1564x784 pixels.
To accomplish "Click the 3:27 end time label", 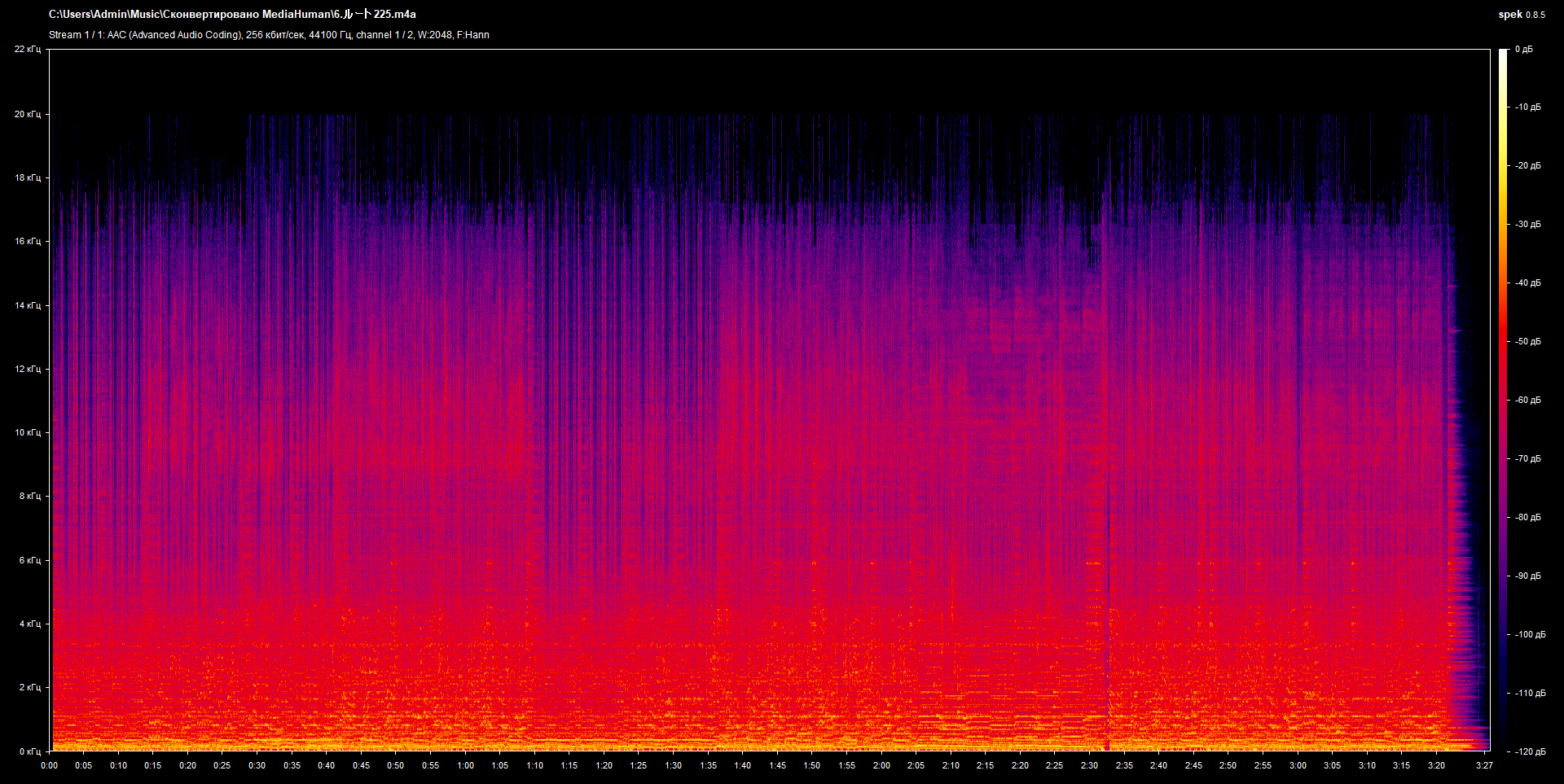I will click(x=1484, y=765).
